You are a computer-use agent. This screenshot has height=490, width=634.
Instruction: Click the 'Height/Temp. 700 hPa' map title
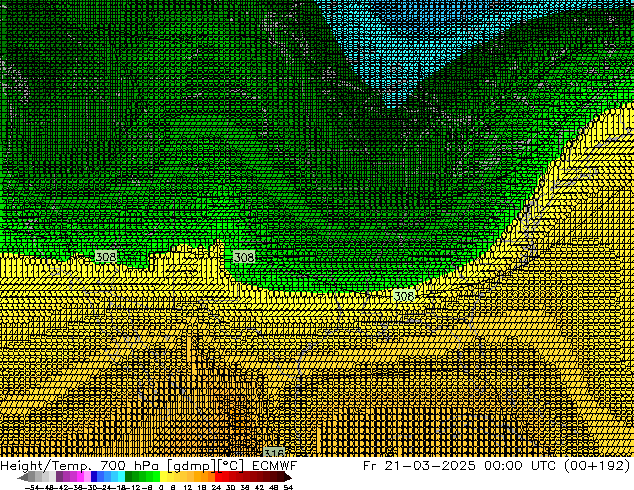(79, 466)
